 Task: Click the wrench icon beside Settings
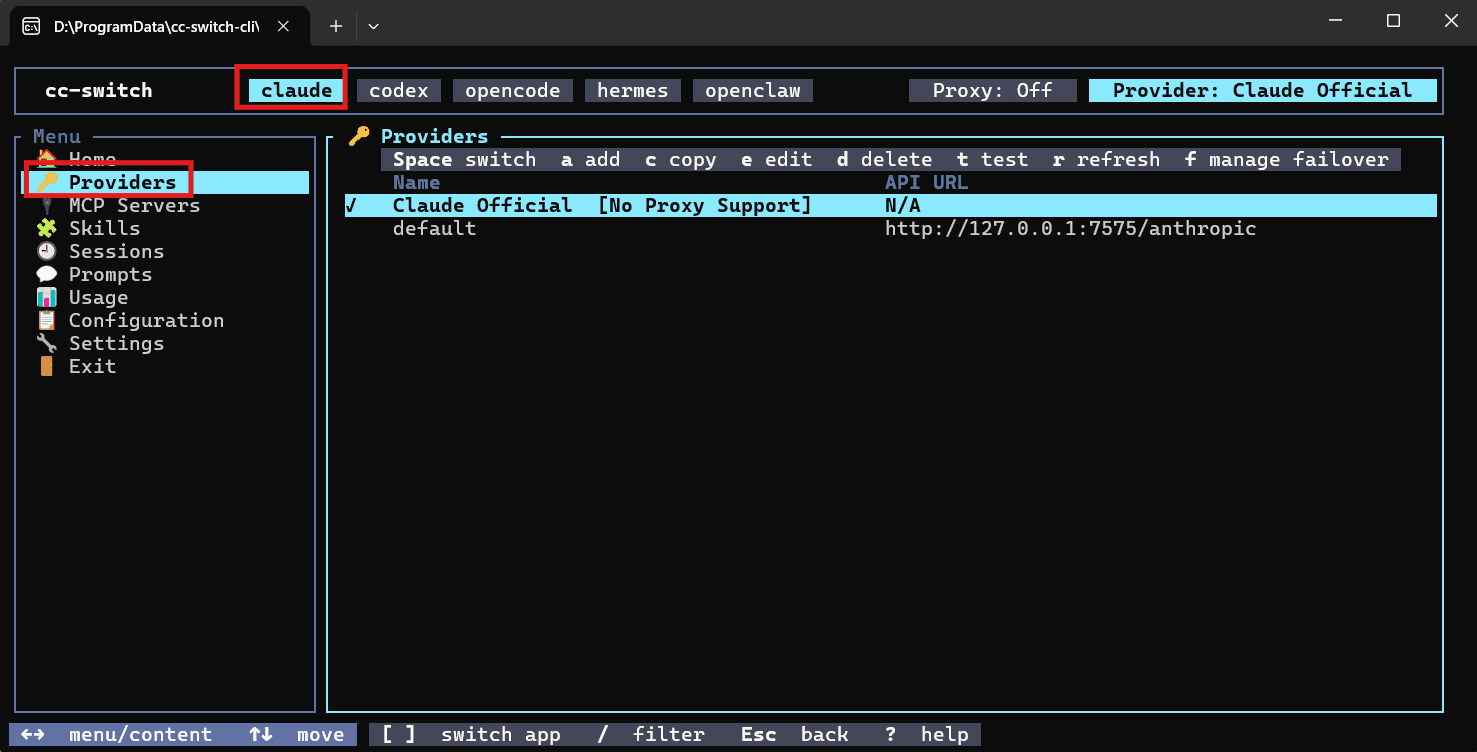[x=46, y=343]
